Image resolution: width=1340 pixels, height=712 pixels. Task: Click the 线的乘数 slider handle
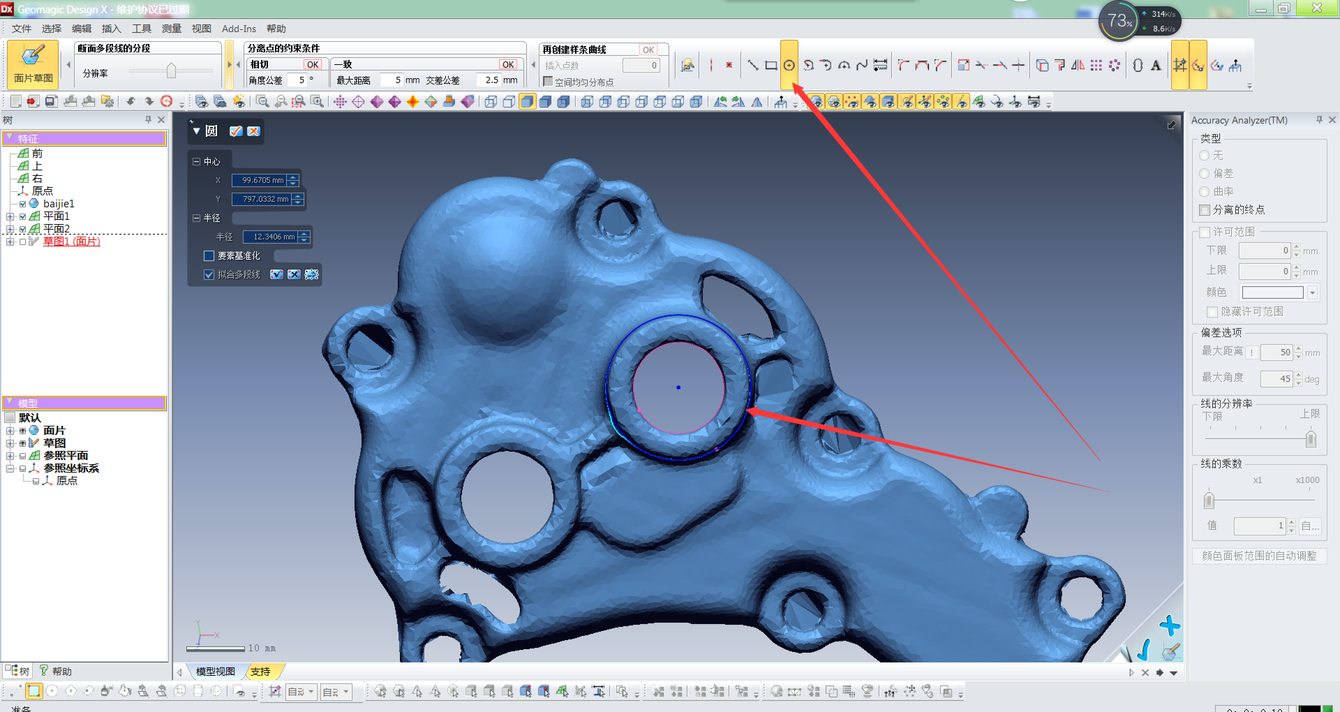(x=1208, y=498)
